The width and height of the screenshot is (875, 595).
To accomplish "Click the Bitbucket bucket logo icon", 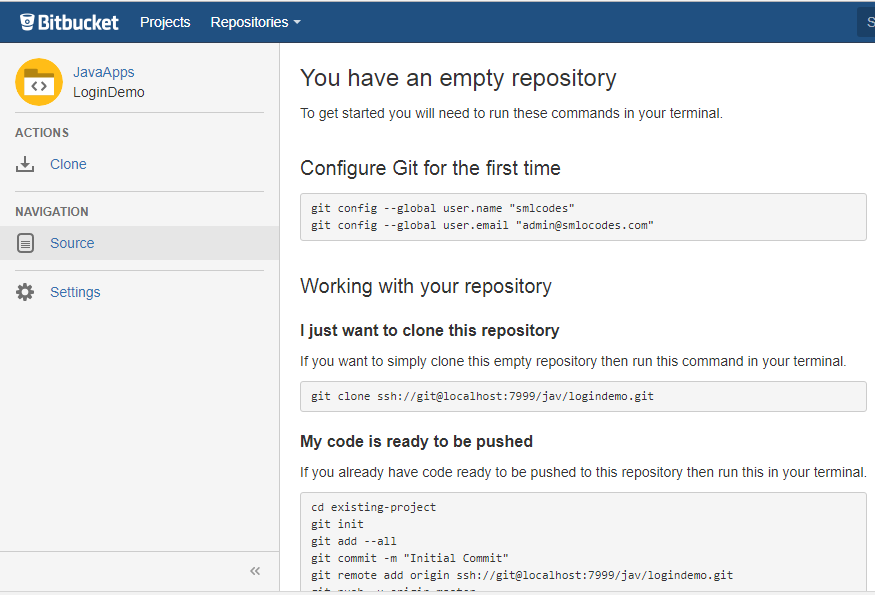I will click(27, 22).
